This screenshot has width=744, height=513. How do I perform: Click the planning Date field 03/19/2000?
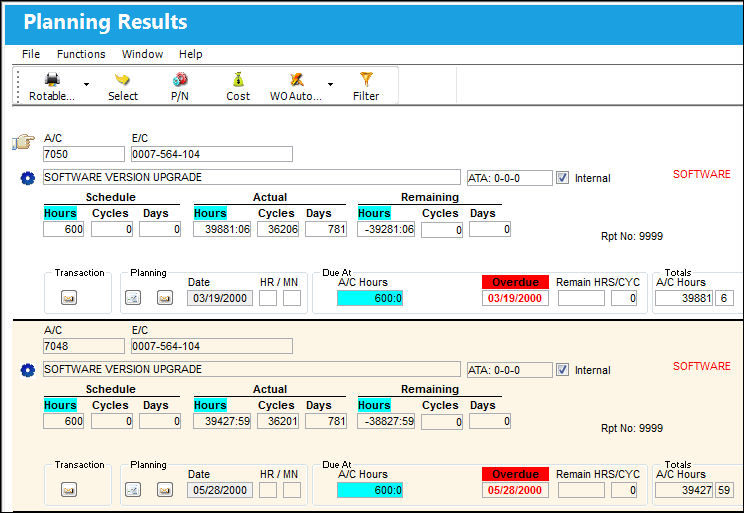220,298
